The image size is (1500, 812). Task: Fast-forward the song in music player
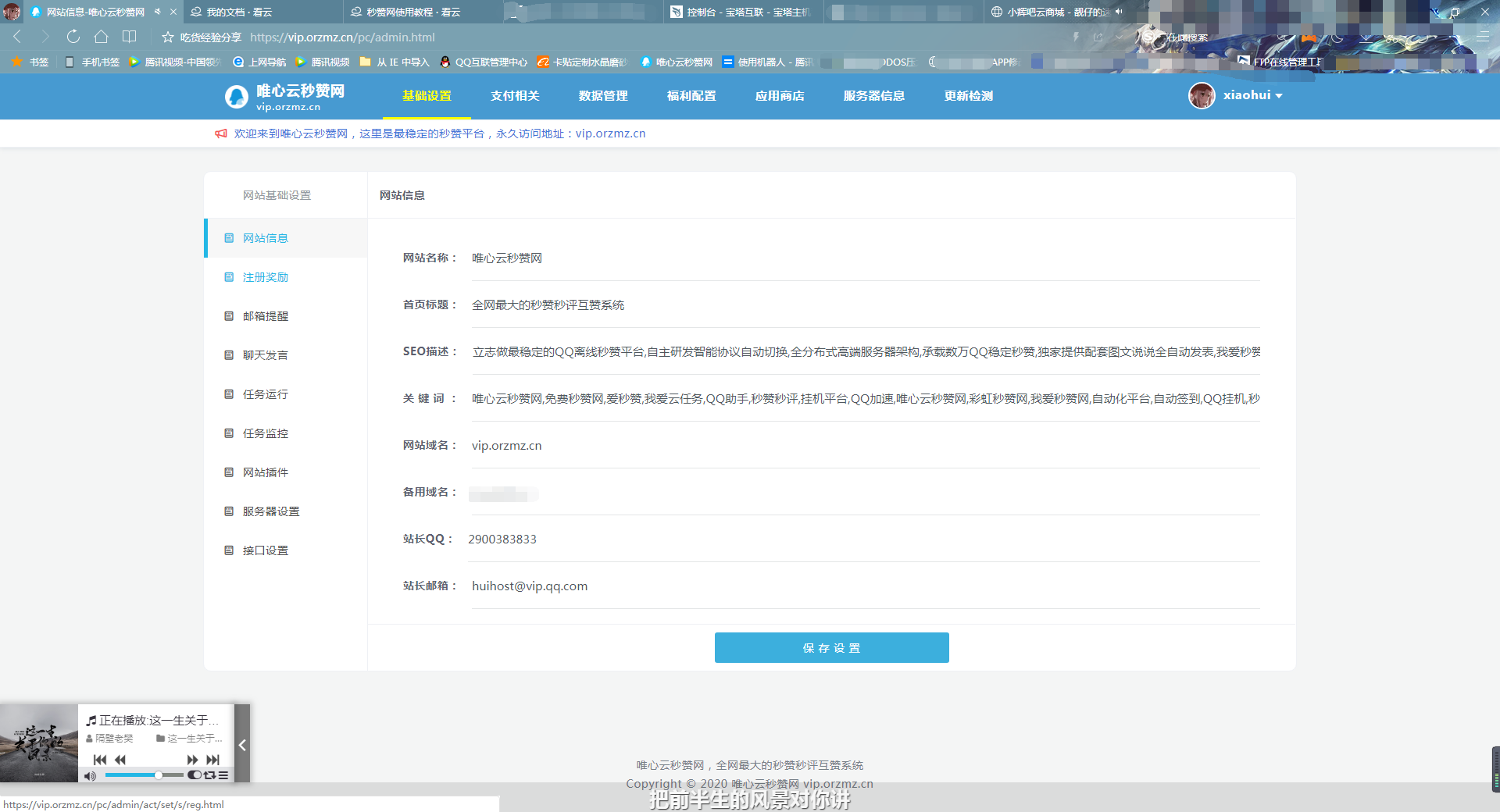tap(192, 760)
